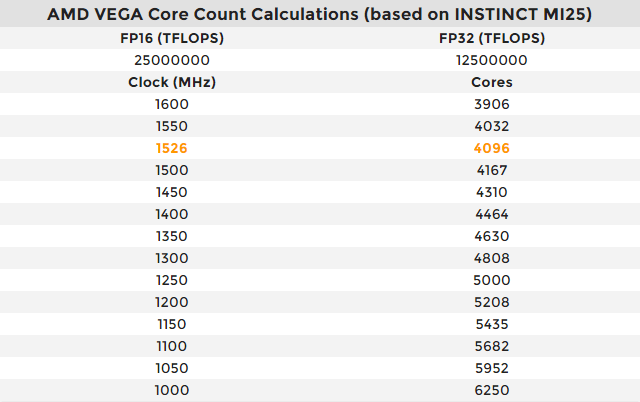Click the 6250 cores value in last row
Image resolution: width=640 pixels, height=402 pixels.
tap(491, 390)
